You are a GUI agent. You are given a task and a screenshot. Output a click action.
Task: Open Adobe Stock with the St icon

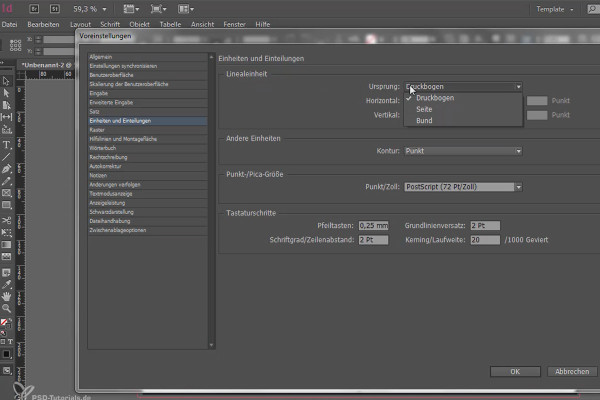pyautogui.click(x=55, y=9)
